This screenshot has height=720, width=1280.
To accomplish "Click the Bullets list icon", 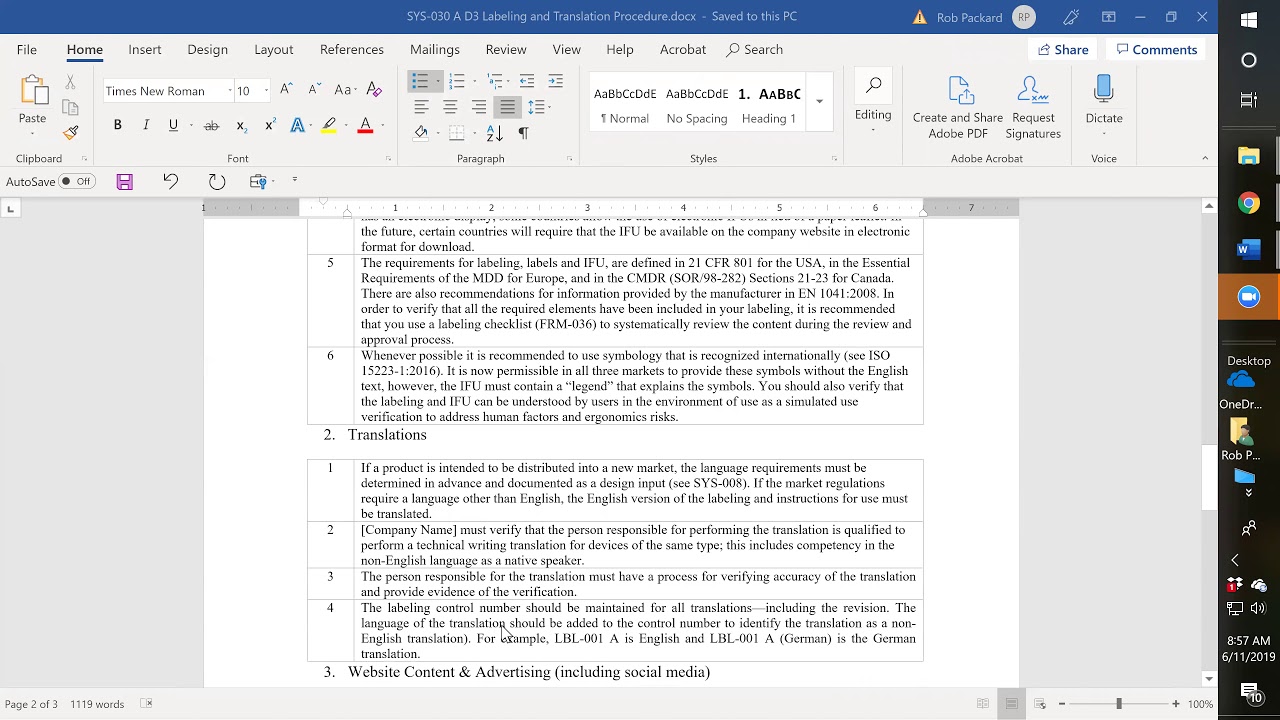I will point(420,81).
